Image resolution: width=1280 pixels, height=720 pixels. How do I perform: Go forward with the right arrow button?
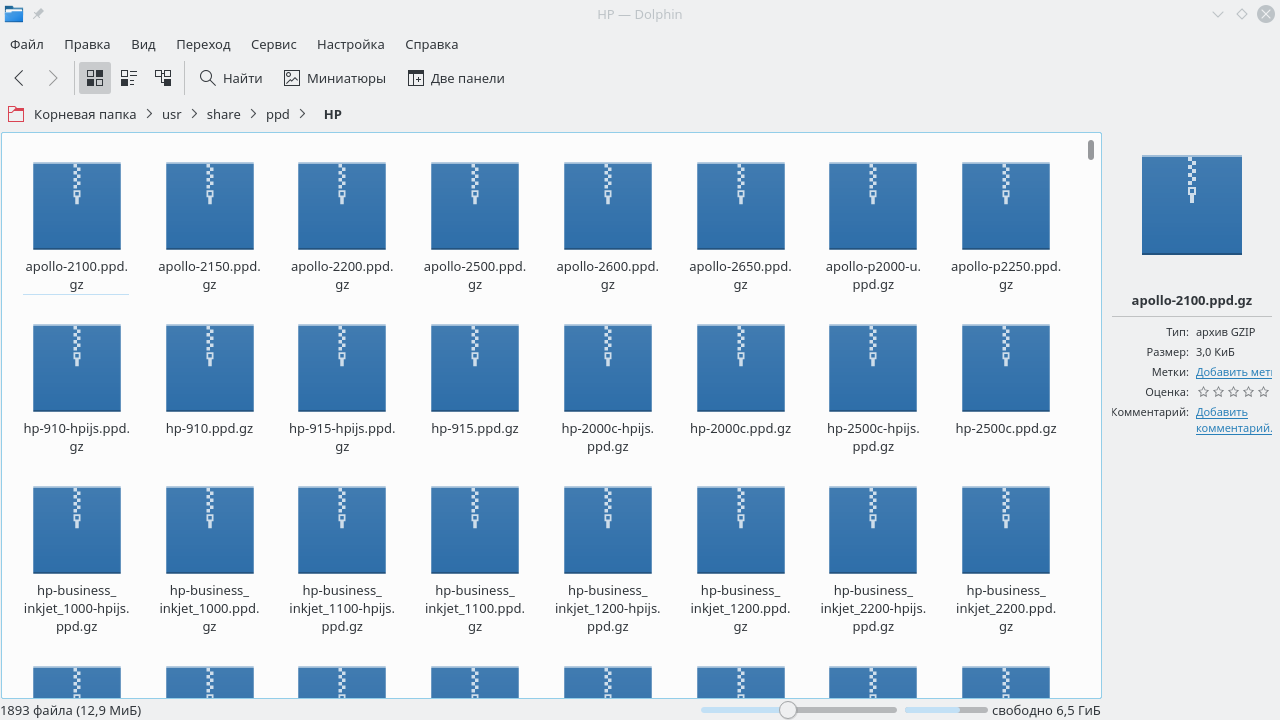pos(53,78)
